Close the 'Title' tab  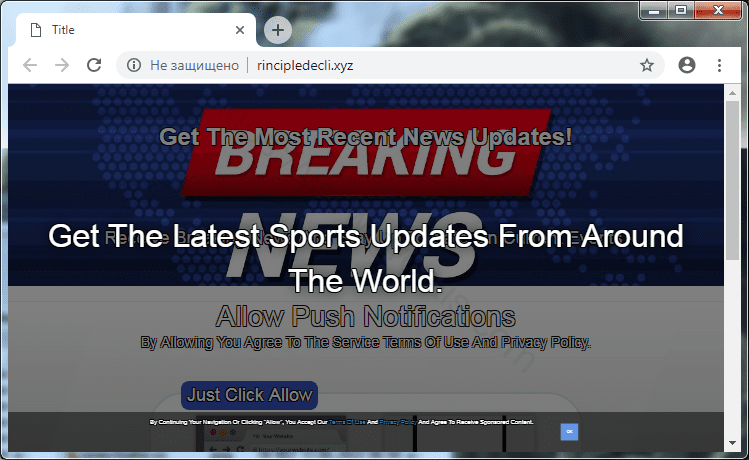pos(239,30)
